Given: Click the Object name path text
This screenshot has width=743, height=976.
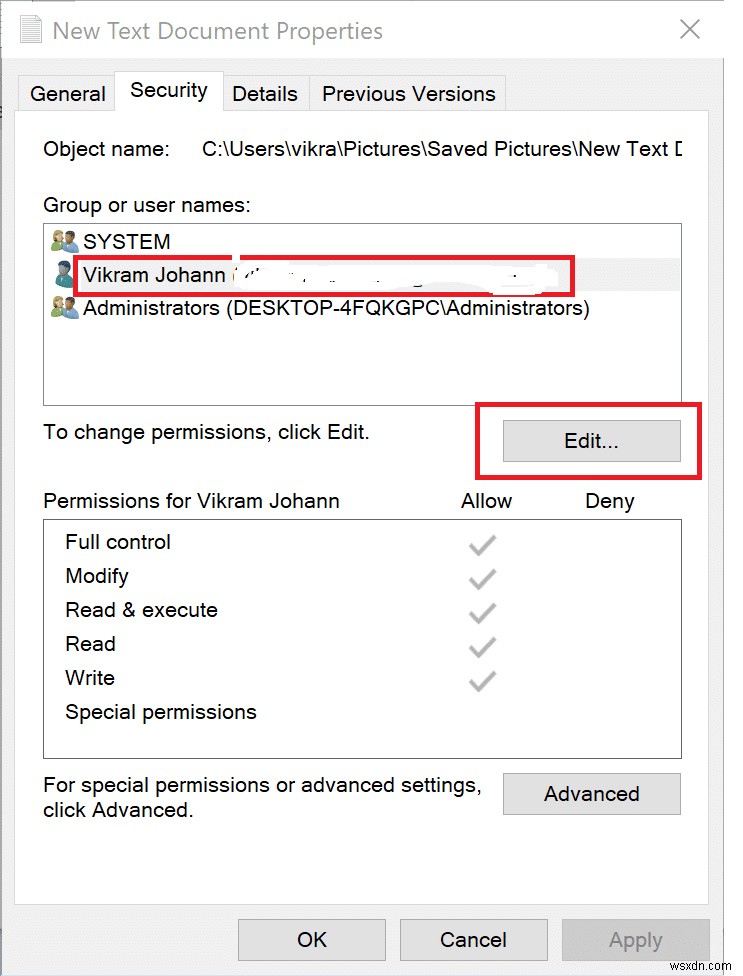Looking at the screenshot, I should coord(441,149).
